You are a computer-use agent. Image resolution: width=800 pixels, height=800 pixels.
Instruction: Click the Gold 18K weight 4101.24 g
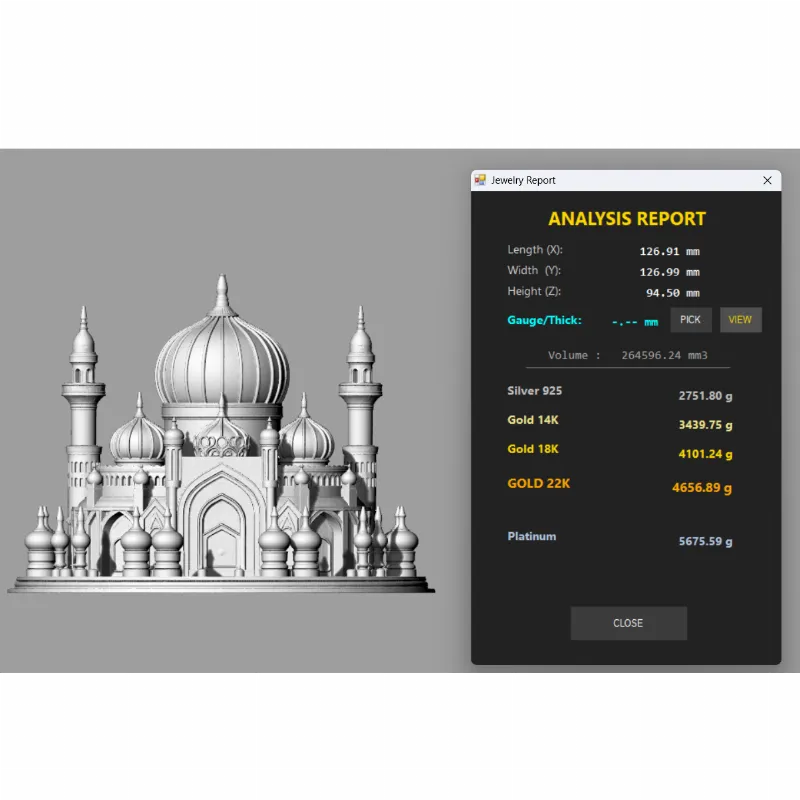705,454
